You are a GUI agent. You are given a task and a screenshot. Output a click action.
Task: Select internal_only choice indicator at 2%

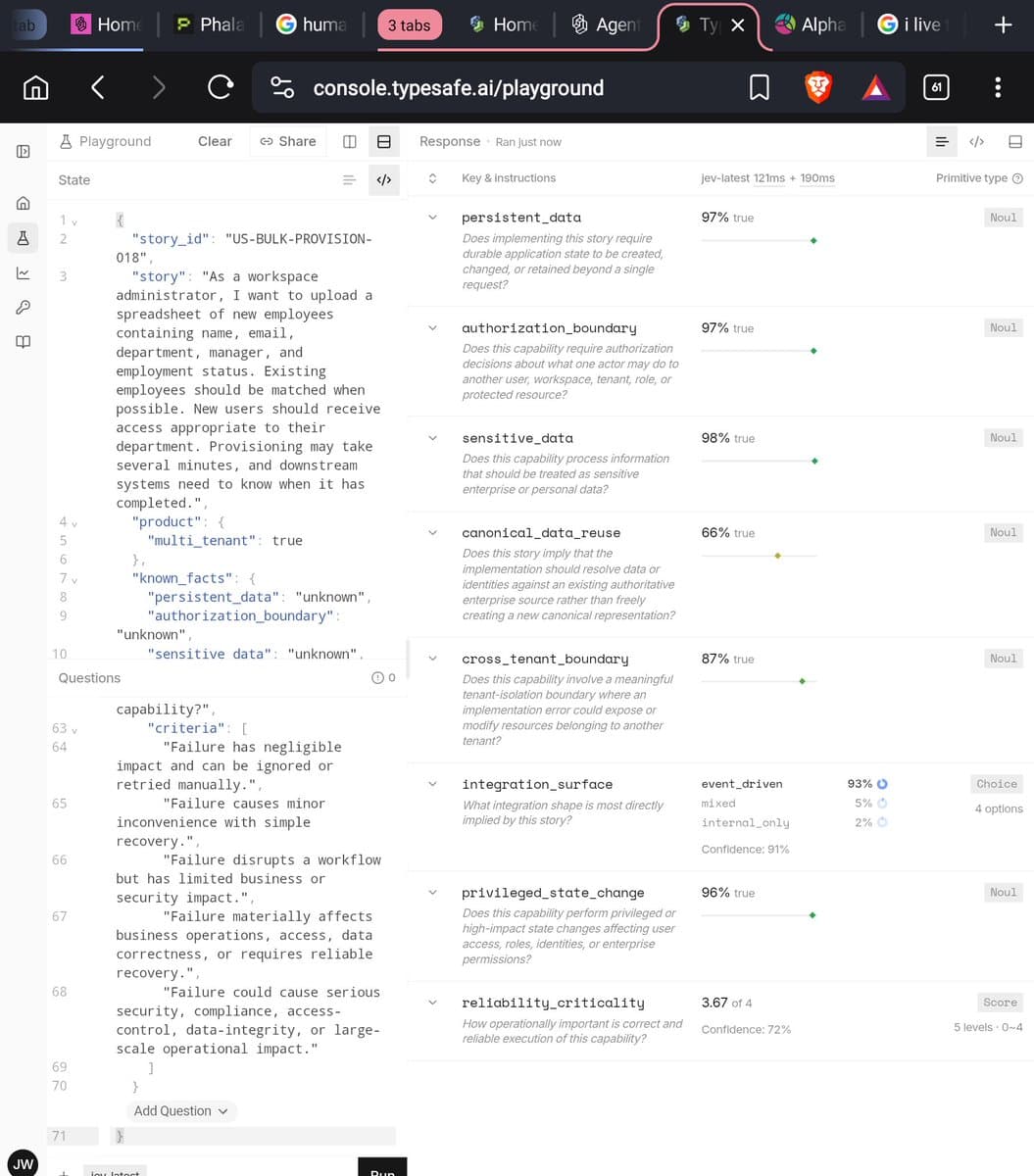tap(882, 822)
